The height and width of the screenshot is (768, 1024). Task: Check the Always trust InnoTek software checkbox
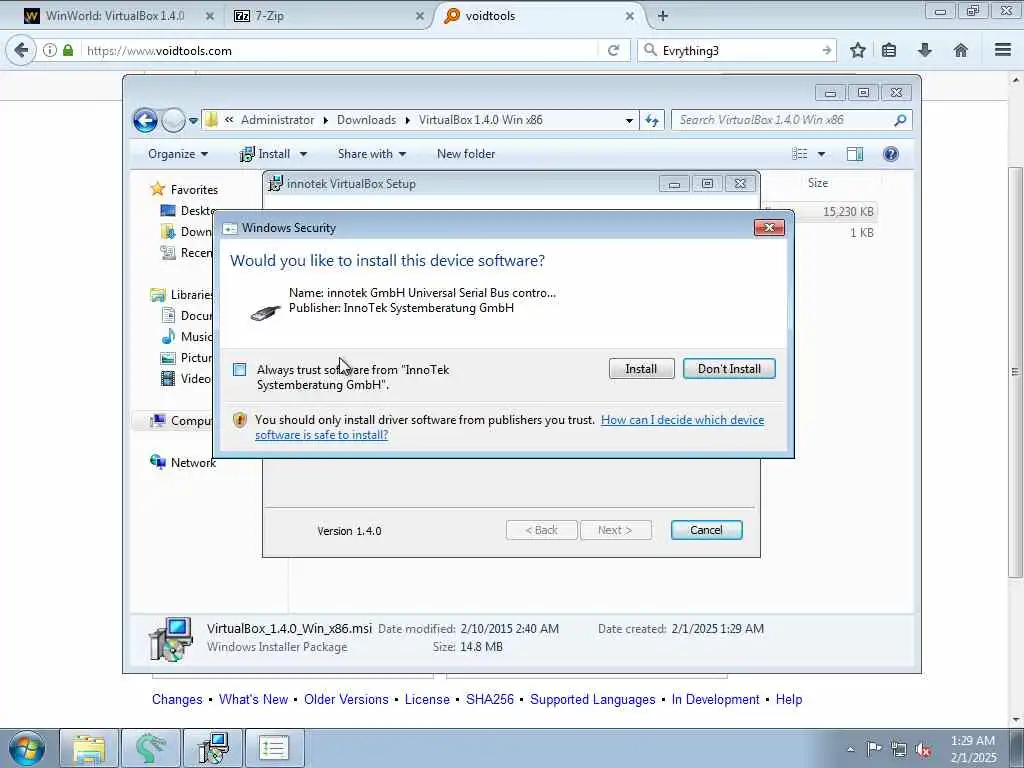pyautogui.click(x=240, y=370)
